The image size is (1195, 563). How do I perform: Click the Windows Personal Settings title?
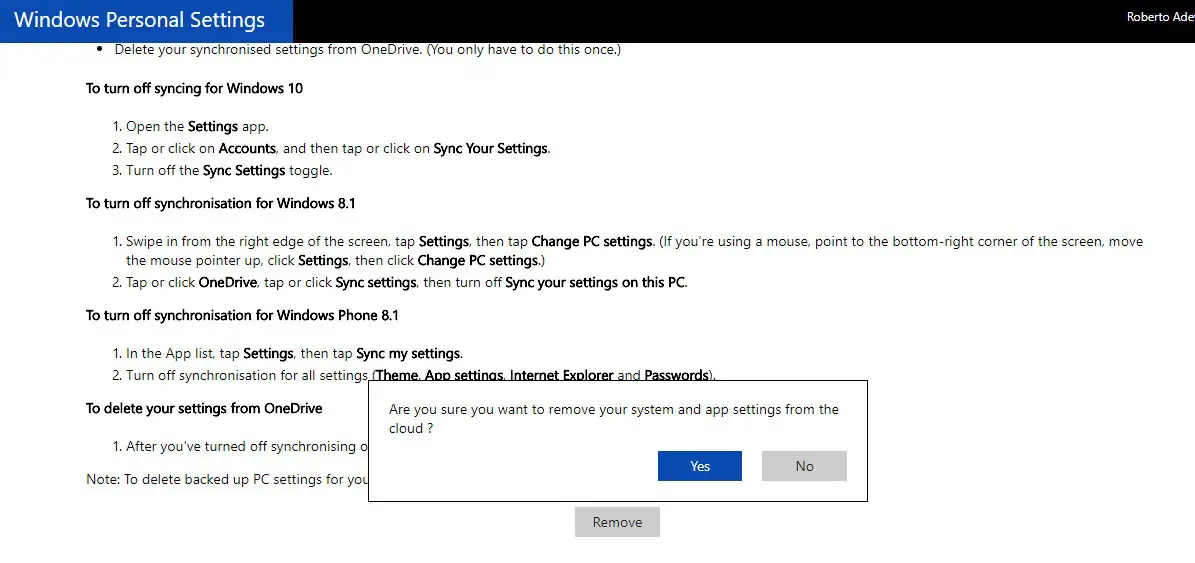pyautogui.click(x=140, y=21)
